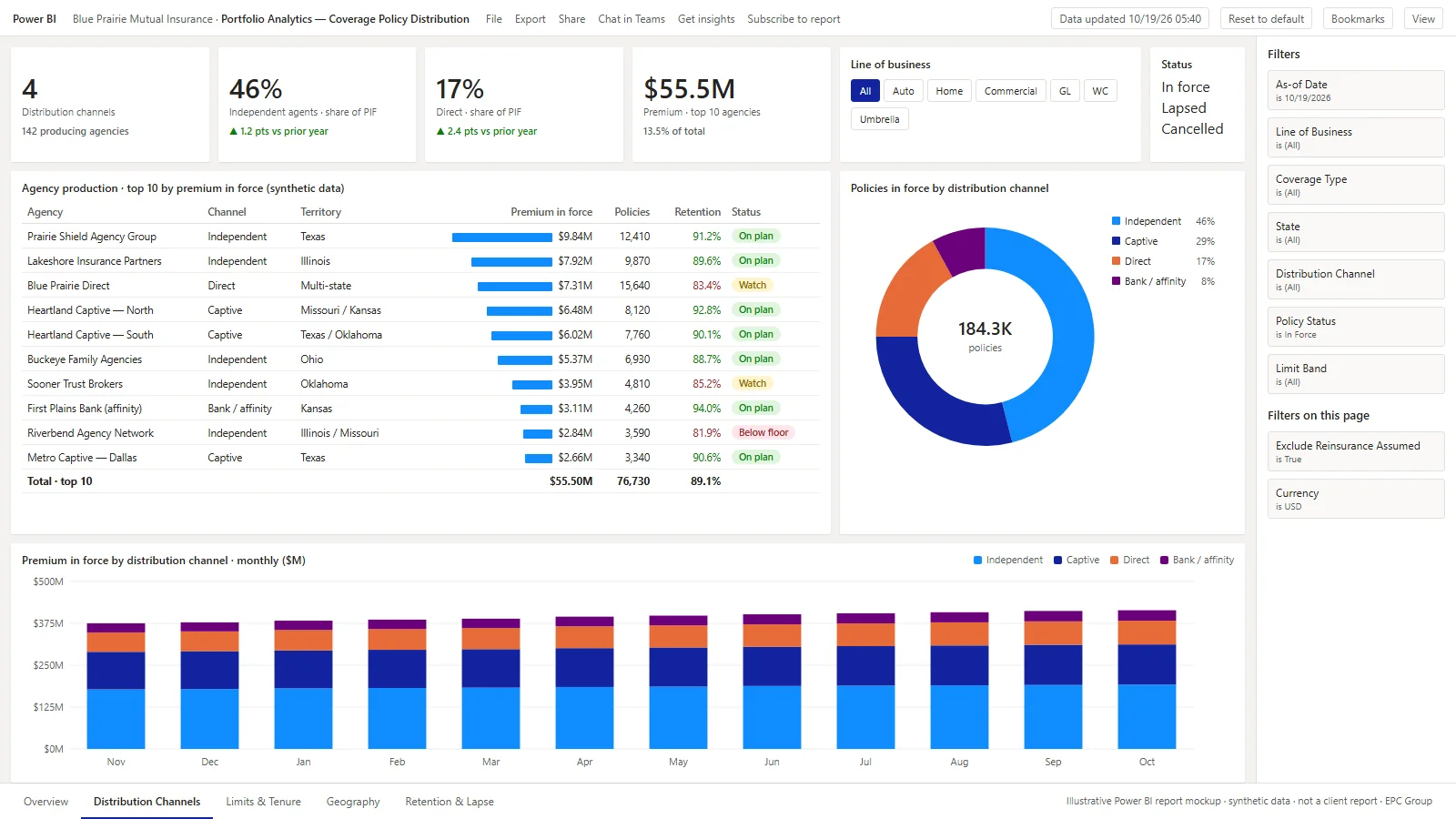This screenshot has height=819, width=1456.
Task: Click the Bank / affinity swatch in monthly chart legend
Action: click(x=1164, y=561)
